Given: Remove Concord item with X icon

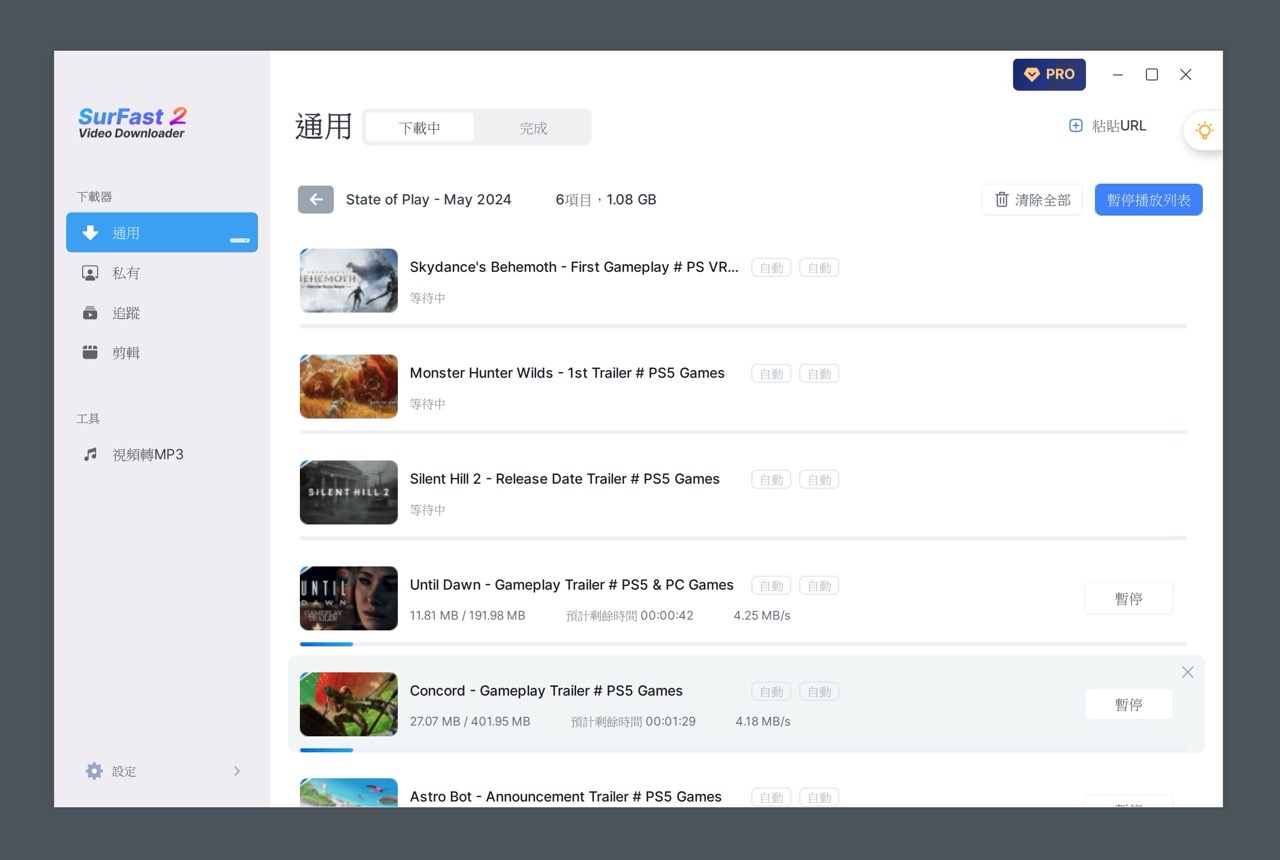Looking at the screenshot, I should [x=1188, y=672].
